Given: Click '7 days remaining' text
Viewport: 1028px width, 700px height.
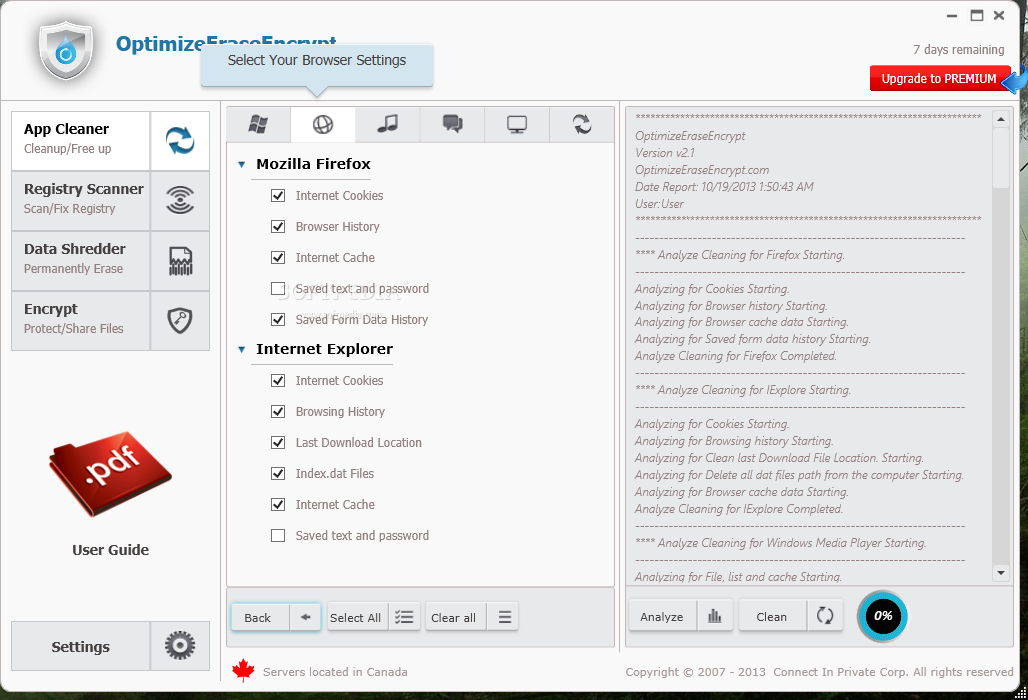Looking at the screenshot, I should [x=959, y=50].
